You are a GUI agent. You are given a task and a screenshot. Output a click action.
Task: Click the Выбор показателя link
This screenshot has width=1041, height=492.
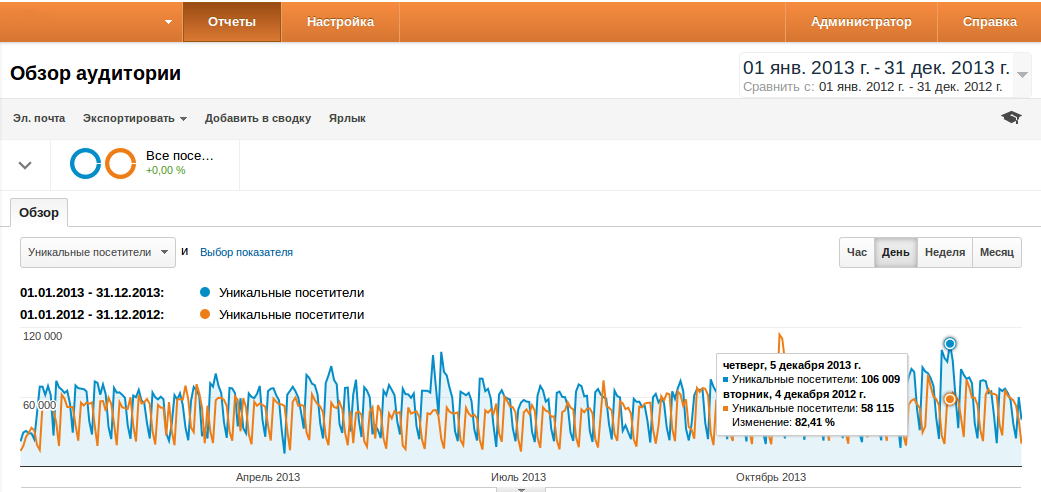pyautogui.click(x=246, y=253)
